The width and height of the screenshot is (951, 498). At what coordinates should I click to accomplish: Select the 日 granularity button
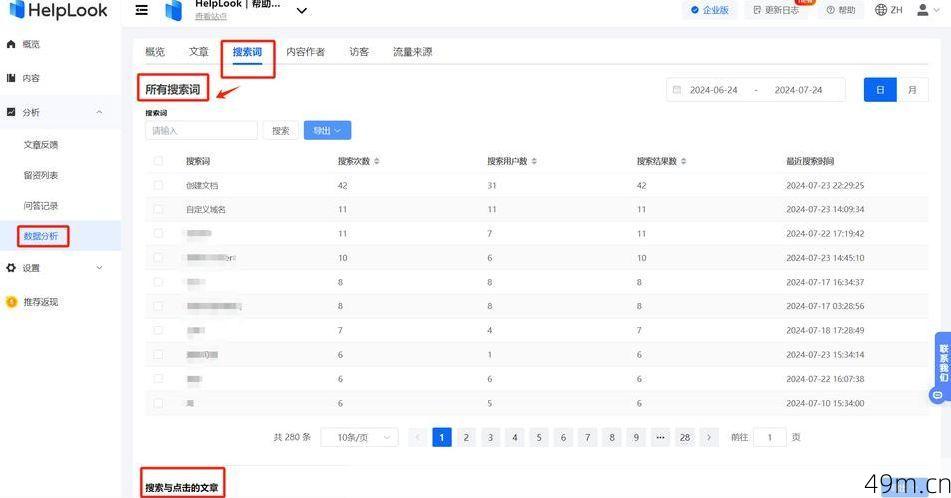point(880,90)
